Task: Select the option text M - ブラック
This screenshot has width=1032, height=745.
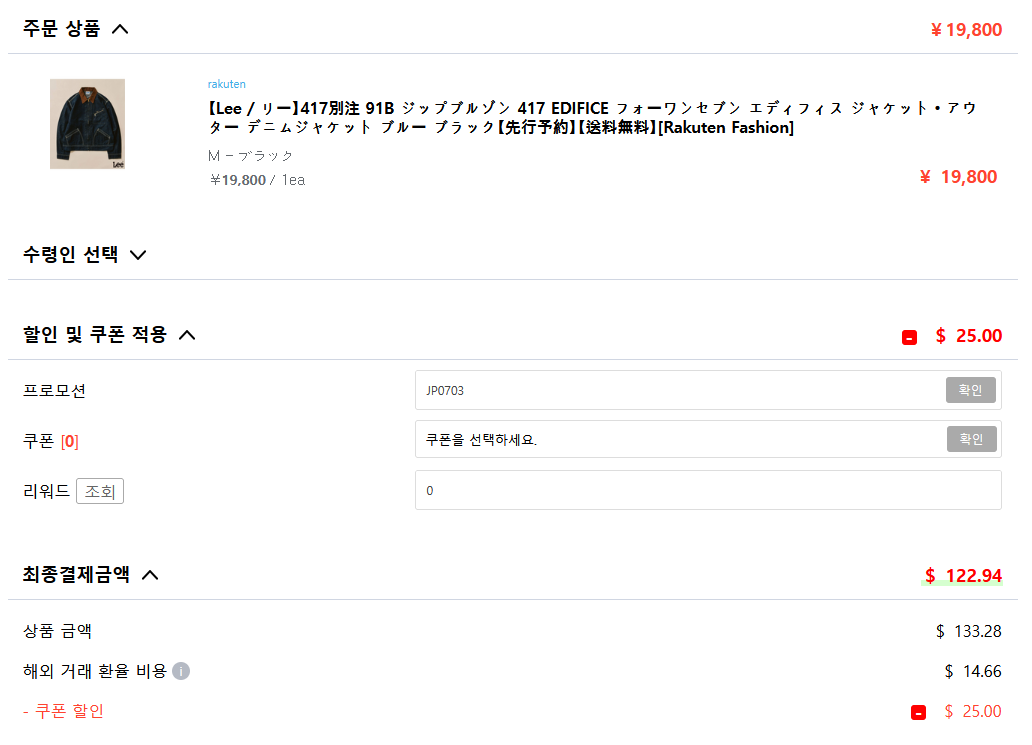Action: pos(250,156)
